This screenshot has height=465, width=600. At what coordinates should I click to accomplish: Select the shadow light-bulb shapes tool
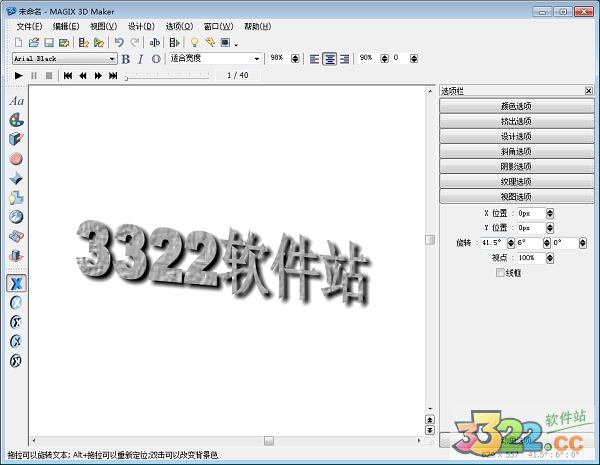point(16,197)
